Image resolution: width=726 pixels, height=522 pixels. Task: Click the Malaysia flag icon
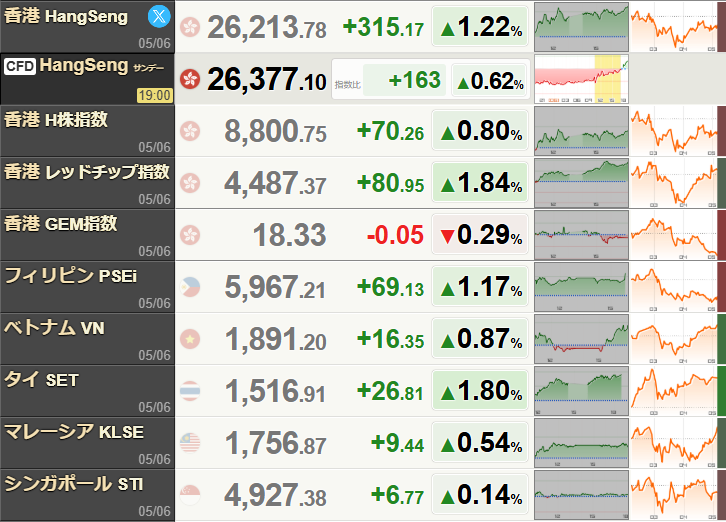click(190, 443)
